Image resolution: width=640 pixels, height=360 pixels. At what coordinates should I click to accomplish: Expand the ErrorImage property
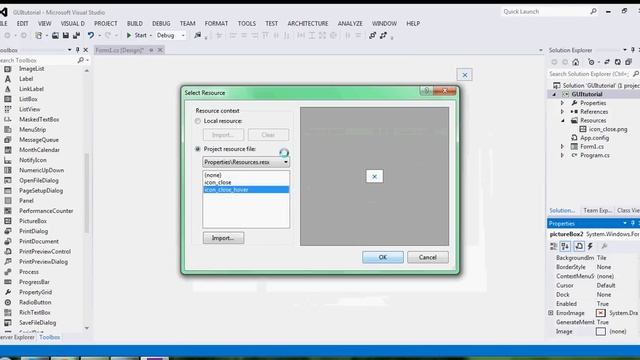[551, 313]
